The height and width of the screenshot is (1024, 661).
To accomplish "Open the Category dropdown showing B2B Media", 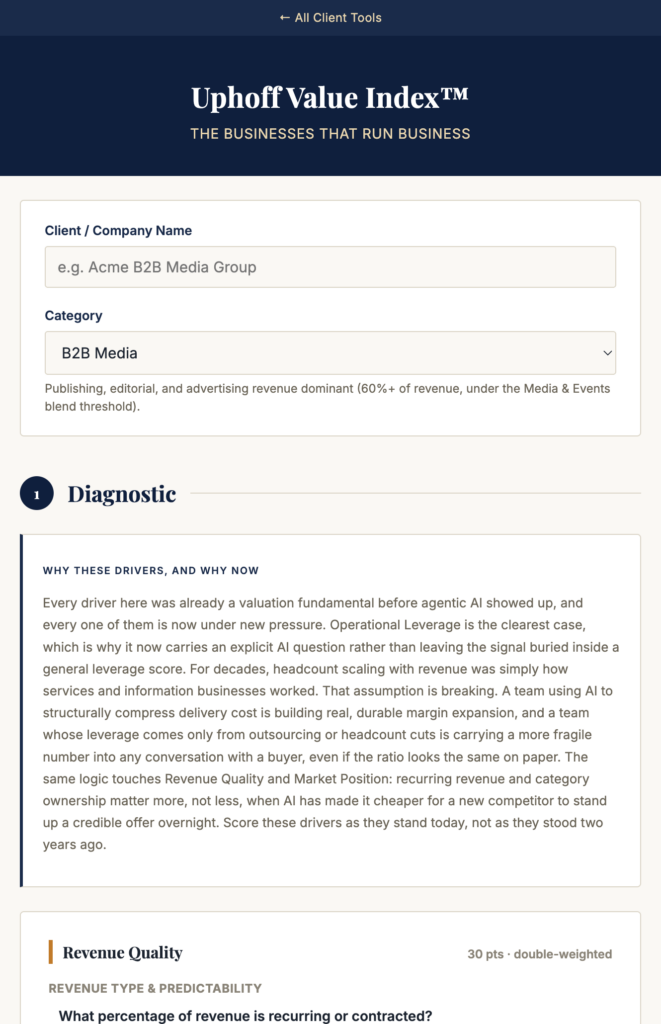I will [x=330, y=353].
